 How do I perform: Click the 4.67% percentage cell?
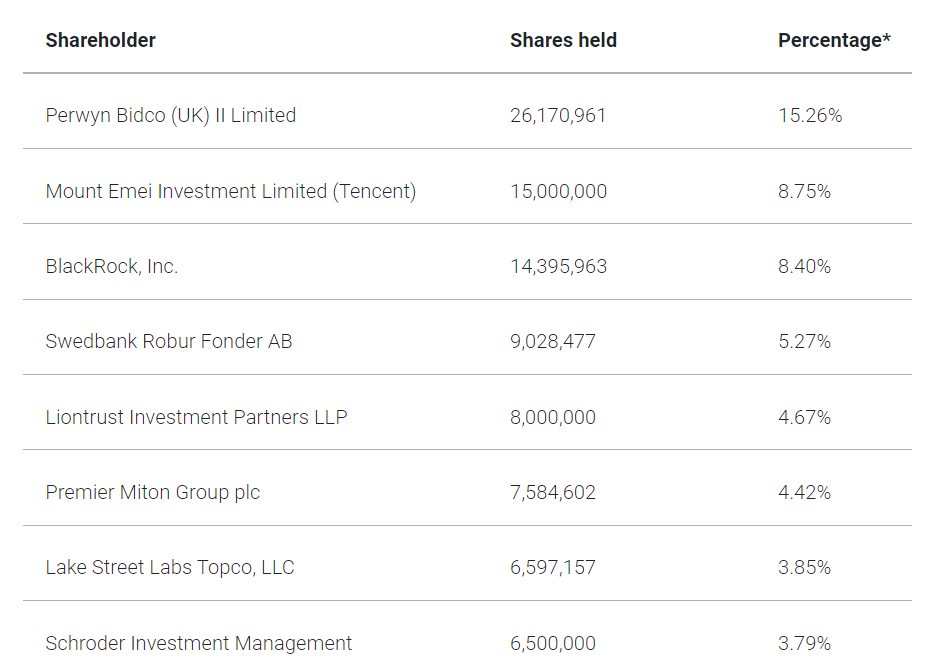pos(804,417)
